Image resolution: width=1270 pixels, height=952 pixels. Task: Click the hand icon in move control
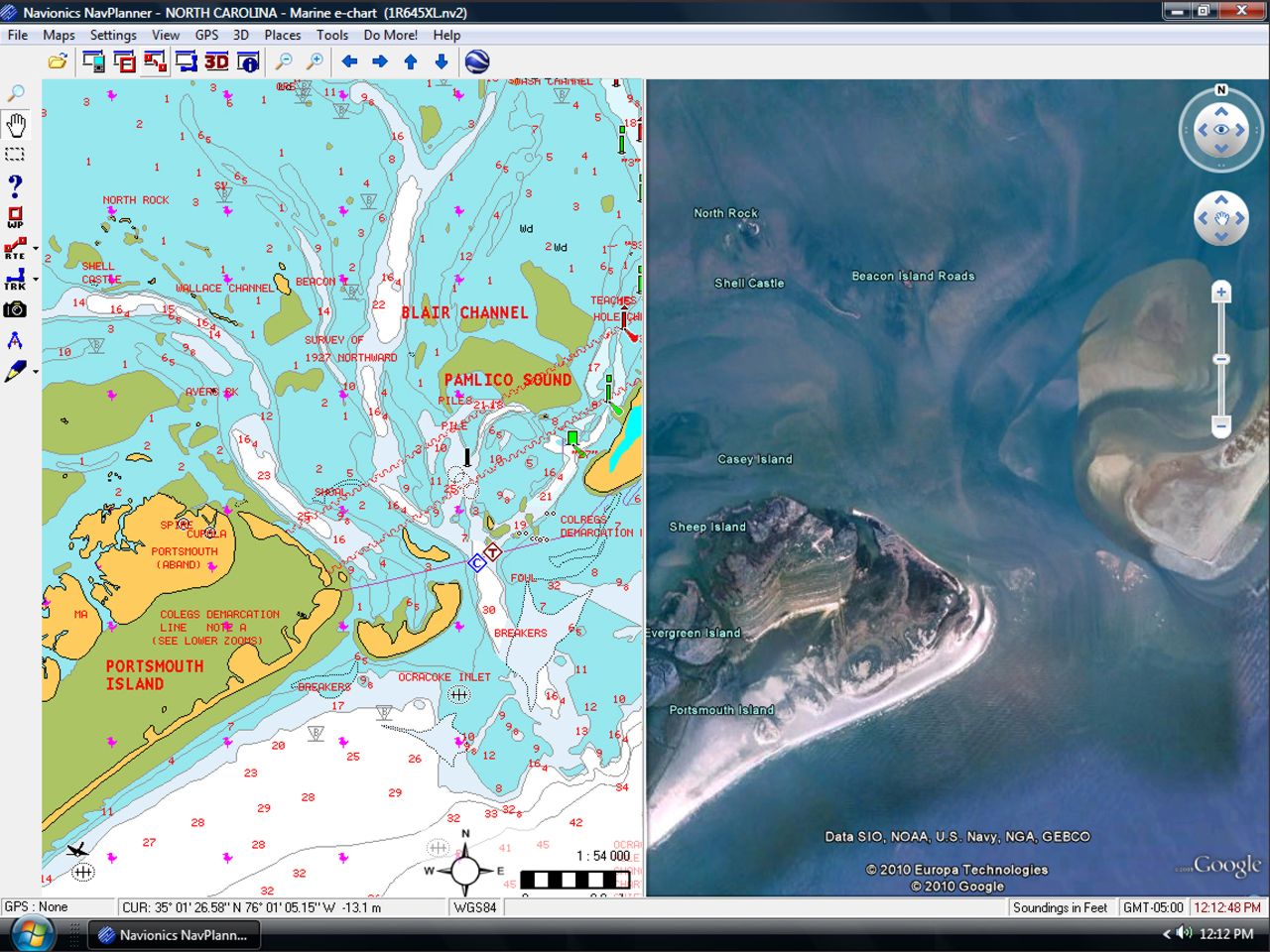tap(1221, 218)
